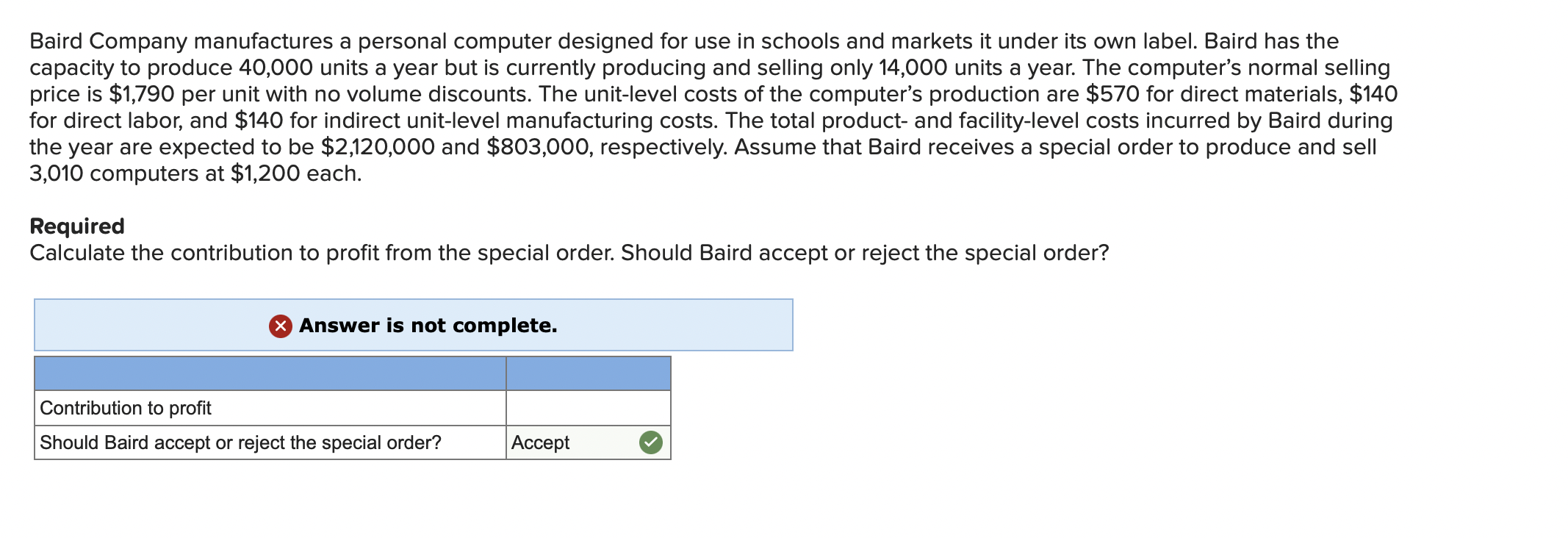The height and width of the screenshot is (538, 1568).
Task: Click the 'Should Baird accept or reject' label
Action: click(240, 442)
